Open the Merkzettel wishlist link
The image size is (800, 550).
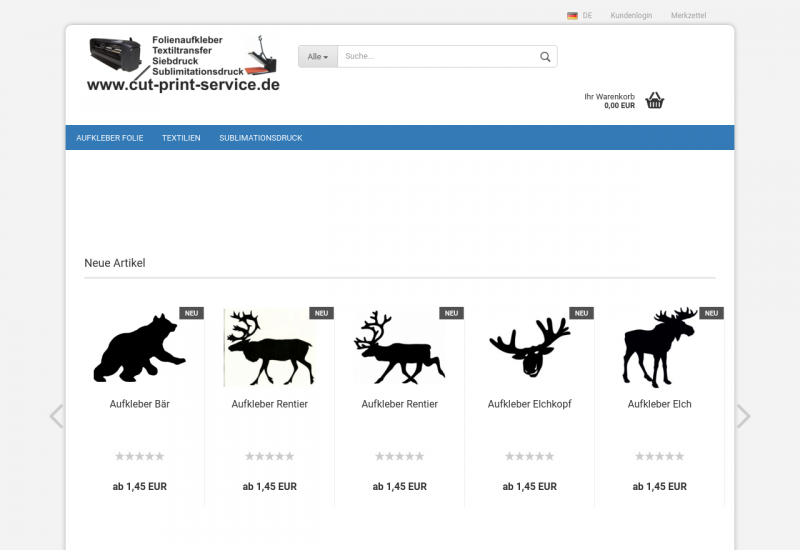click(x=688, y=16)
